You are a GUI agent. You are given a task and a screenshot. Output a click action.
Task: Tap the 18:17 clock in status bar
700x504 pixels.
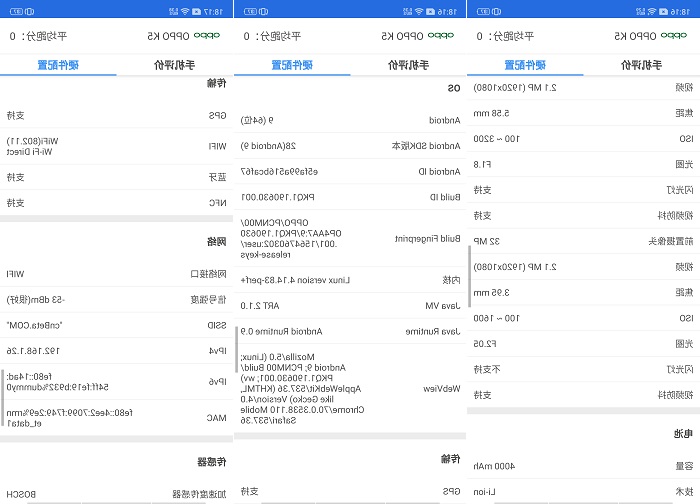coord(213,12)
